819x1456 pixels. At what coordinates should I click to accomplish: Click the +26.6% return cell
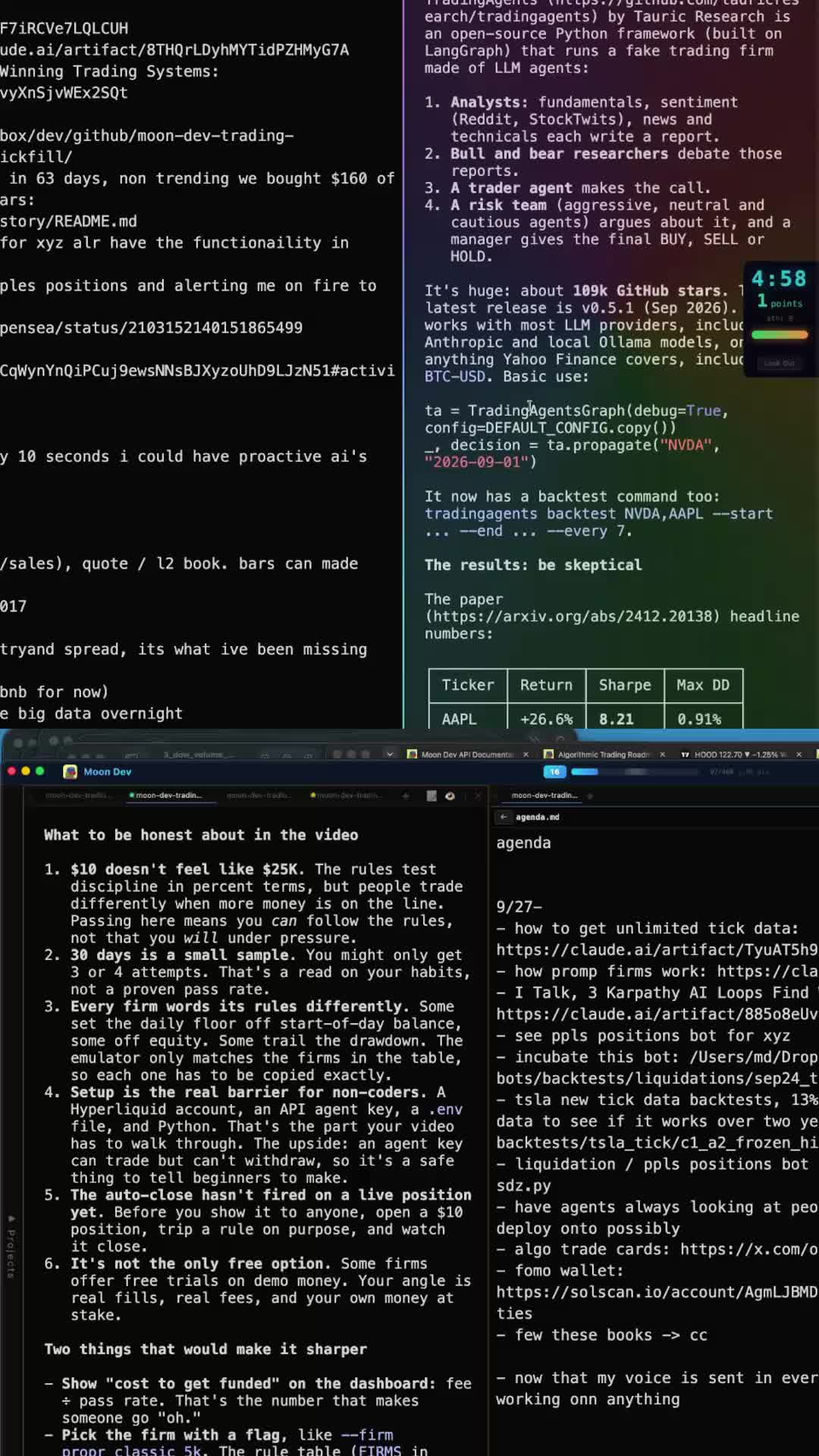coord(546,718)
